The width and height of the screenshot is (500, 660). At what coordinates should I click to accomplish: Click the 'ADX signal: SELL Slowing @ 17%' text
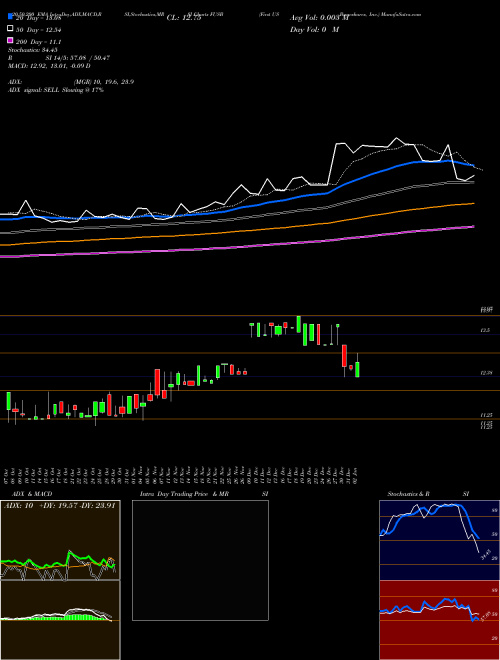click(x=56, y=90)
